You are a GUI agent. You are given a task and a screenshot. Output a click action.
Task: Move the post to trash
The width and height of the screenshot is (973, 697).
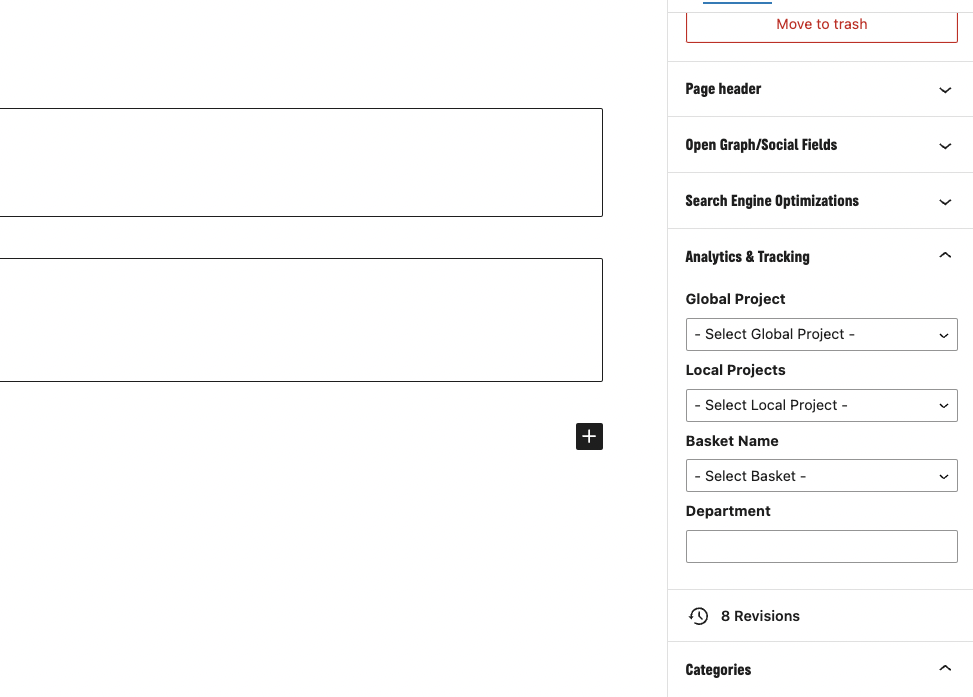click(821, 25)
